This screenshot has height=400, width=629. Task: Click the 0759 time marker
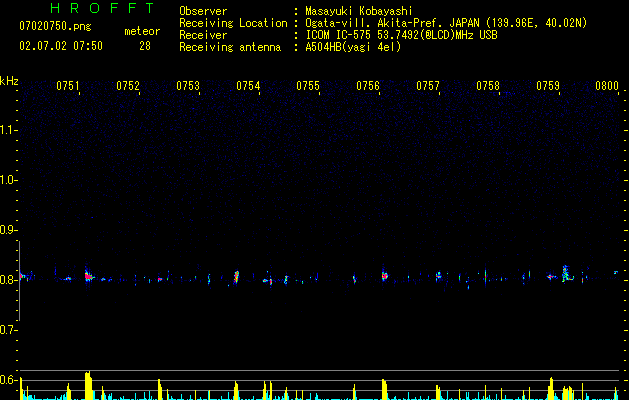[548, 86]
